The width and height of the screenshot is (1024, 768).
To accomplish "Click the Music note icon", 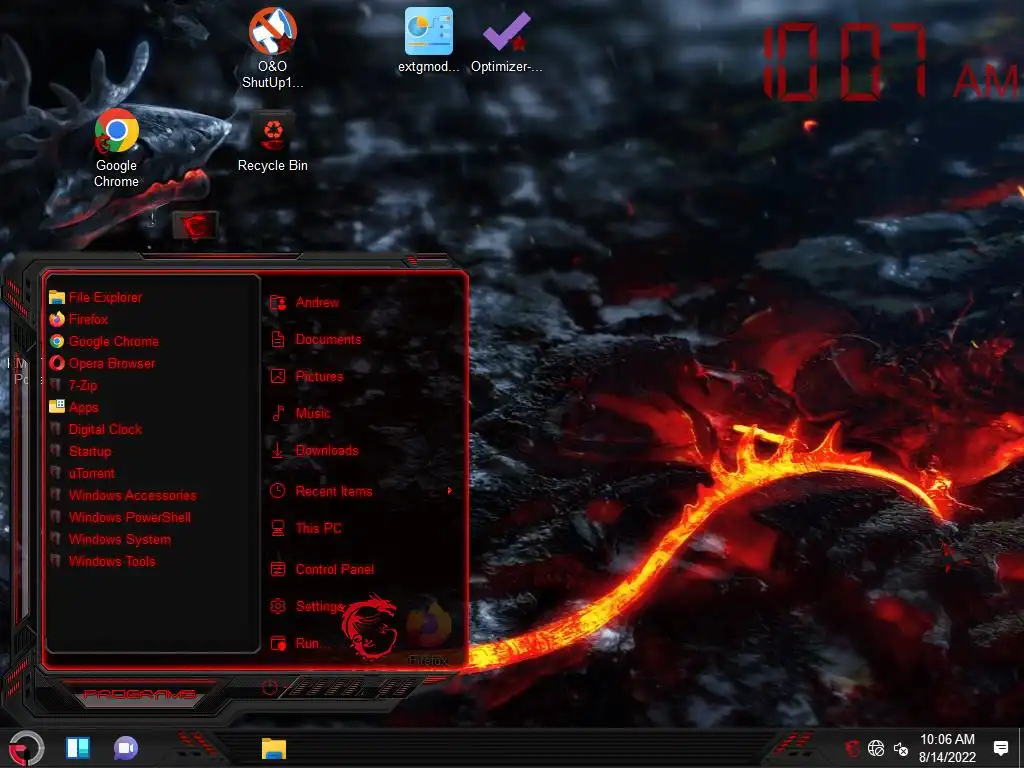I will (x=278, y=413).
